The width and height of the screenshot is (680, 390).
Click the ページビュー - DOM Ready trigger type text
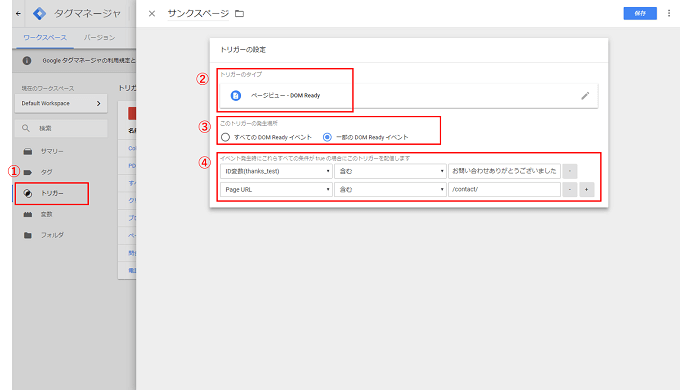pos(285,95)
